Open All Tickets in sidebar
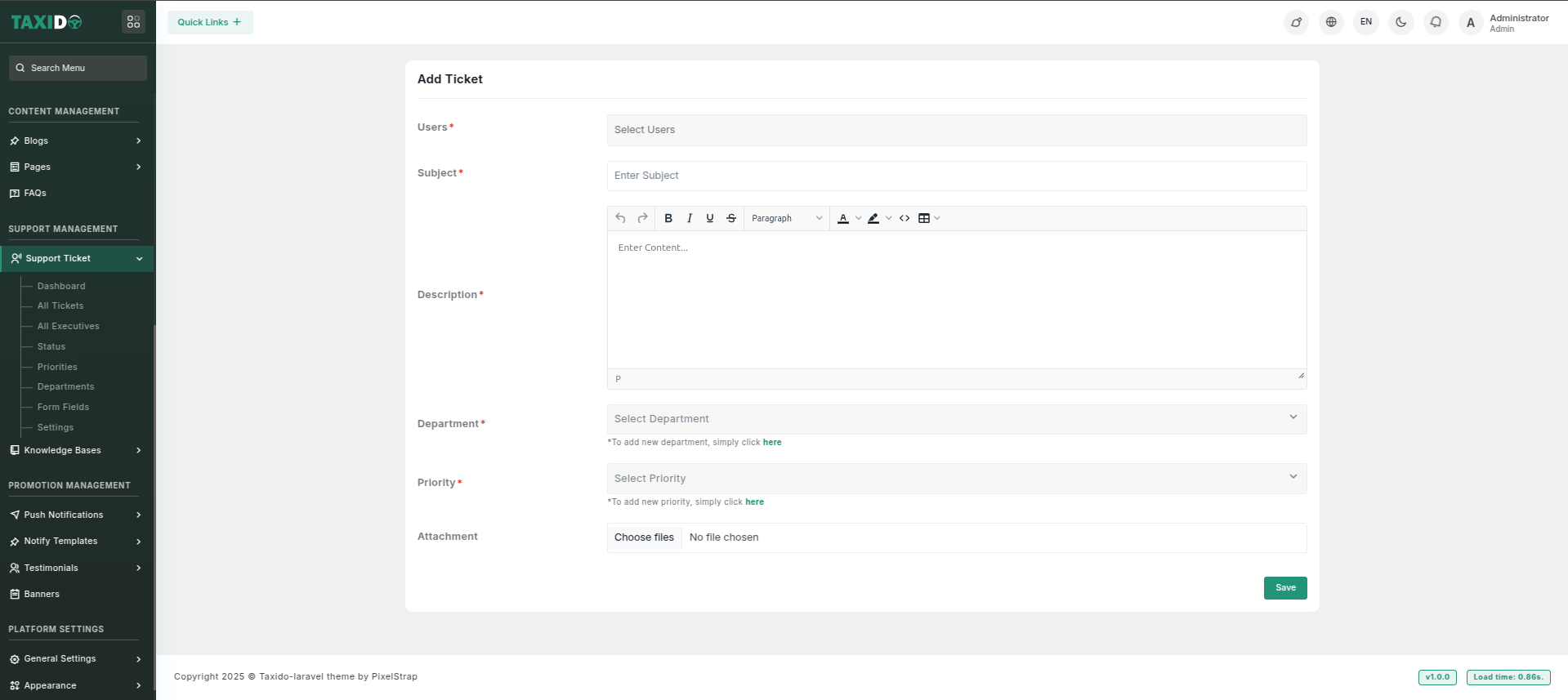The height and width of the screenshot is (700, 1568). click(x=60, y=305)
